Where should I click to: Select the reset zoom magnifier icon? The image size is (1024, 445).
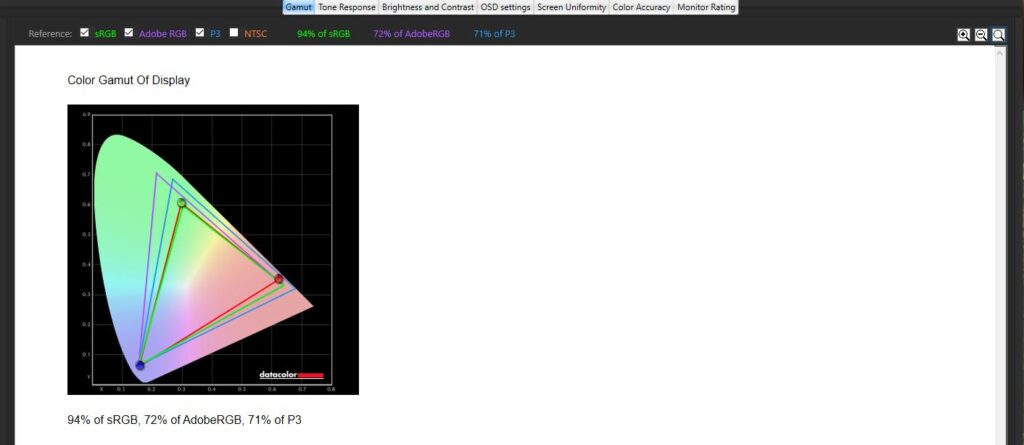pyautogui.click(x=998, y=34)
